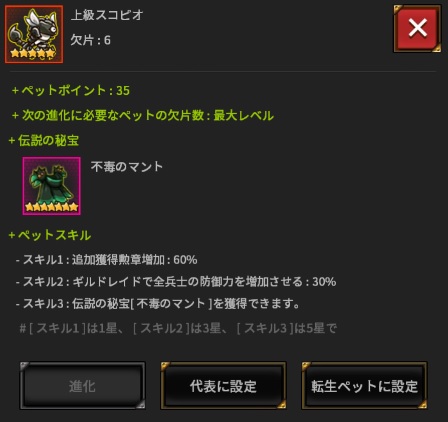This screenshot has width=448, height=422.
Task: Select the ペットスキル section header
Action: [x=50, y=235]
